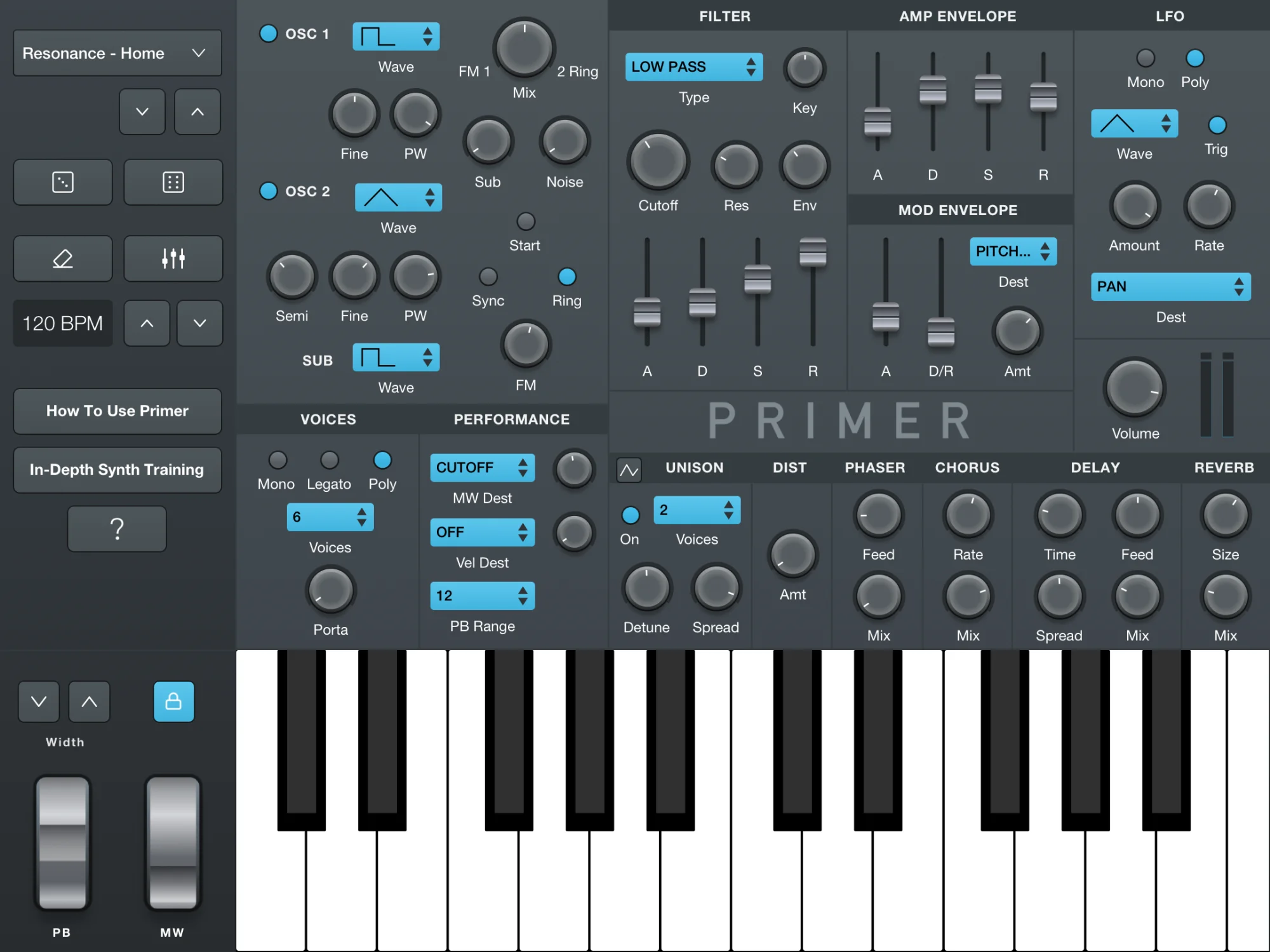
Task: Open the LFO Wave selector
Action: (1135, 123)
